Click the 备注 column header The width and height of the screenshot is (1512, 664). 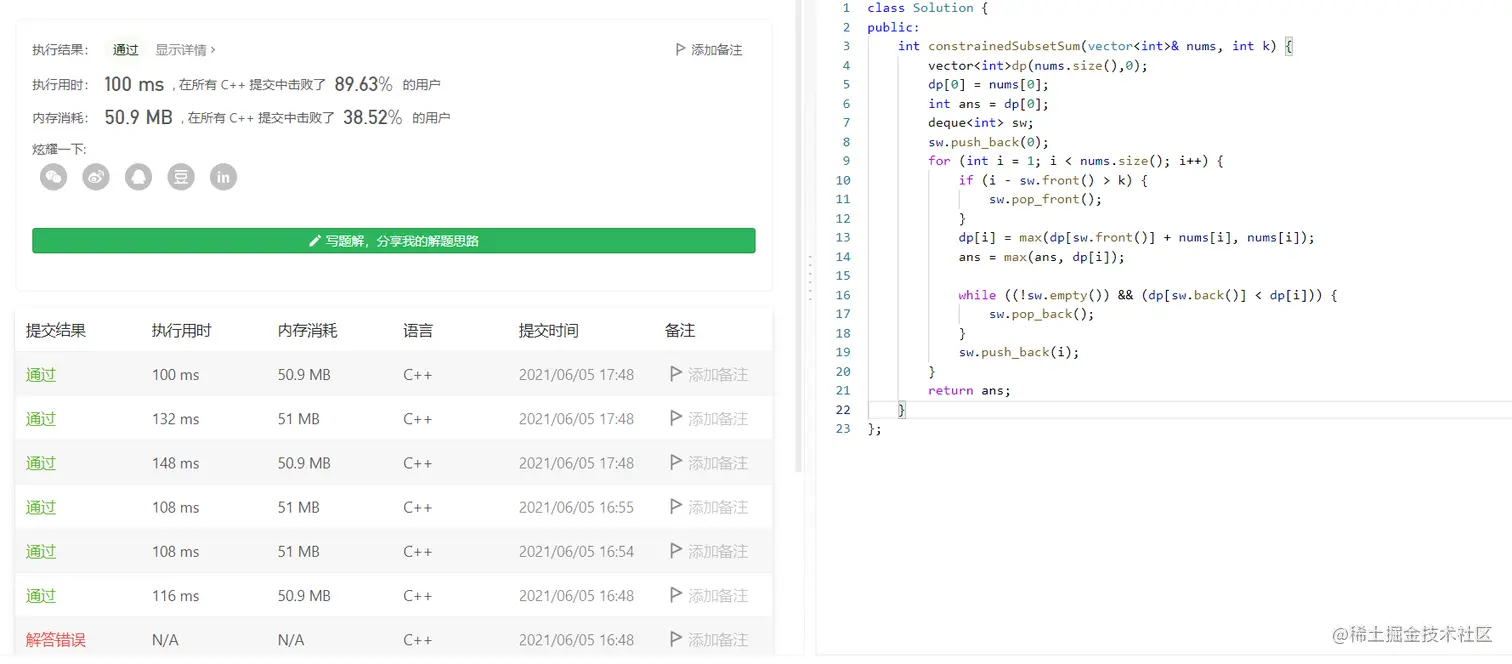[x=680, y=330]
